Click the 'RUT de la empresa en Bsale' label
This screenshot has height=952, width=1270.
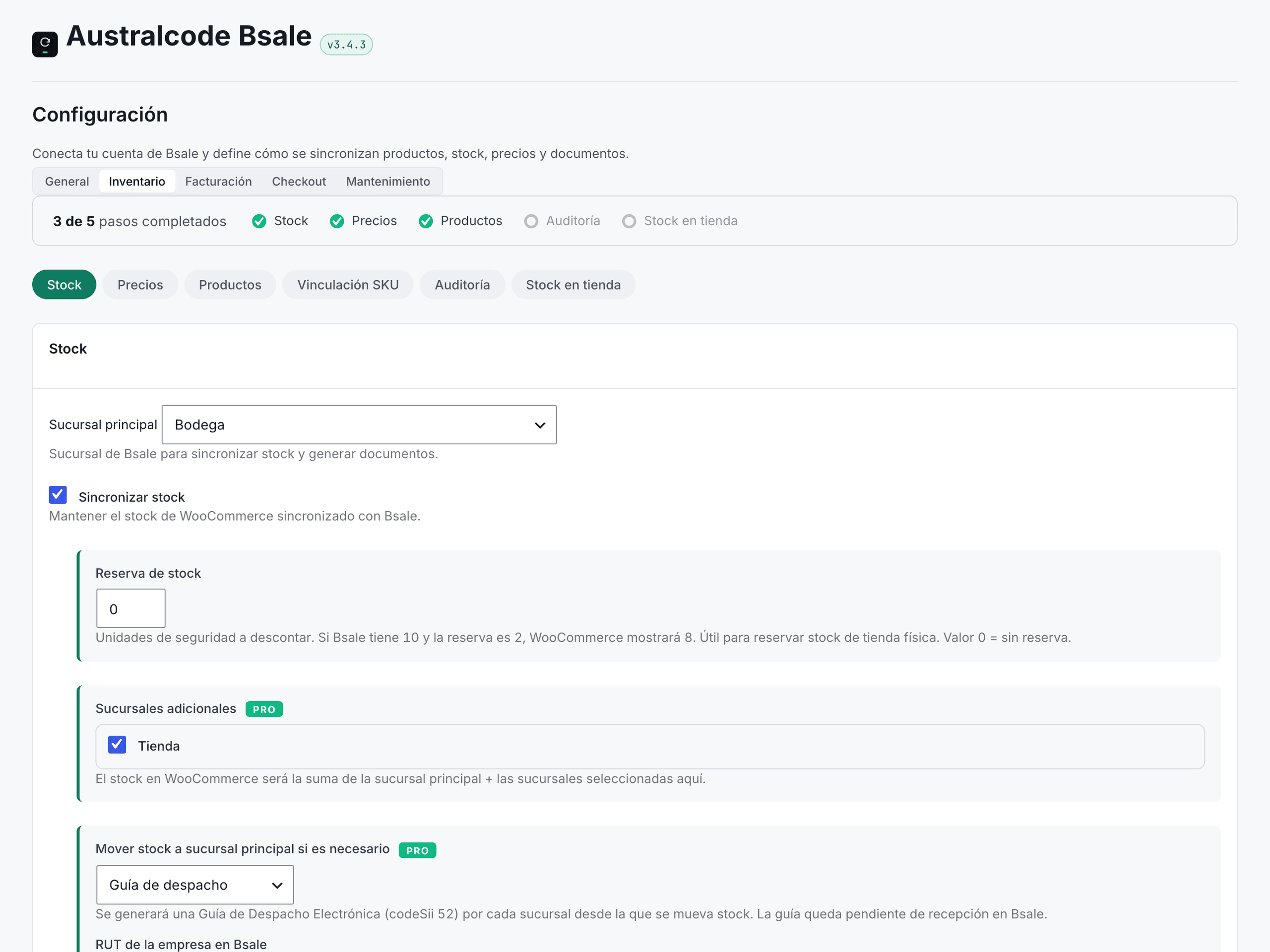(181, 944)
